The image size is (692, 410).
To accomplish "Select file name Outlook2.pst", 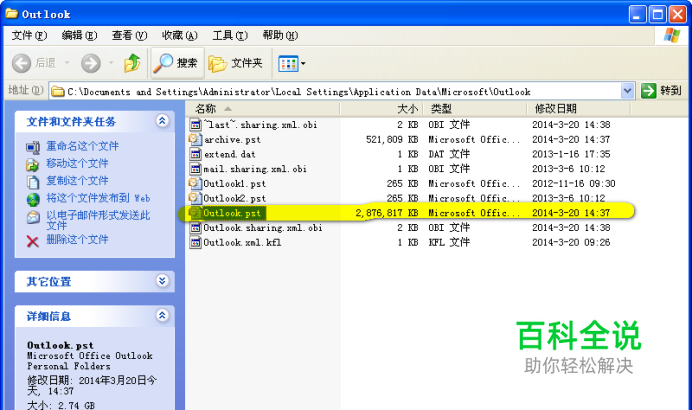I will point(234,198).
